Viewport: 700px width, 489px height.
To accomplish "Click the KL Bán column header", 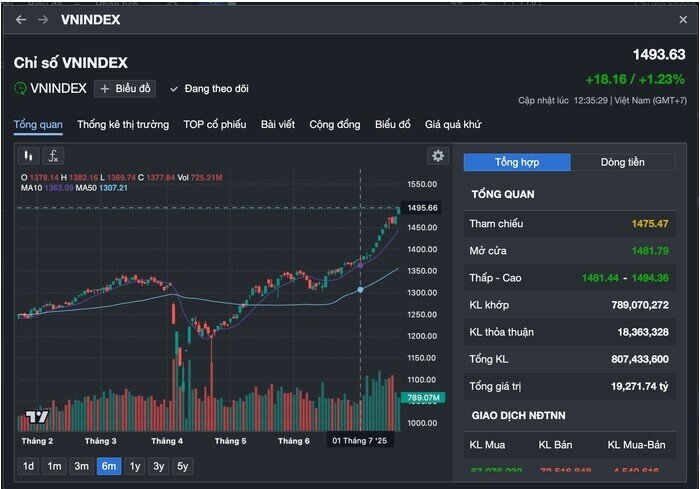I will point(555,445).
